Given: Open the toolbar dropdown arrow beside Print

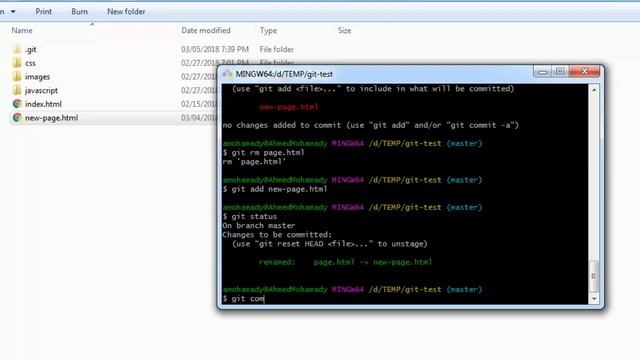Looking at the screenshot, I should [13, 11].
